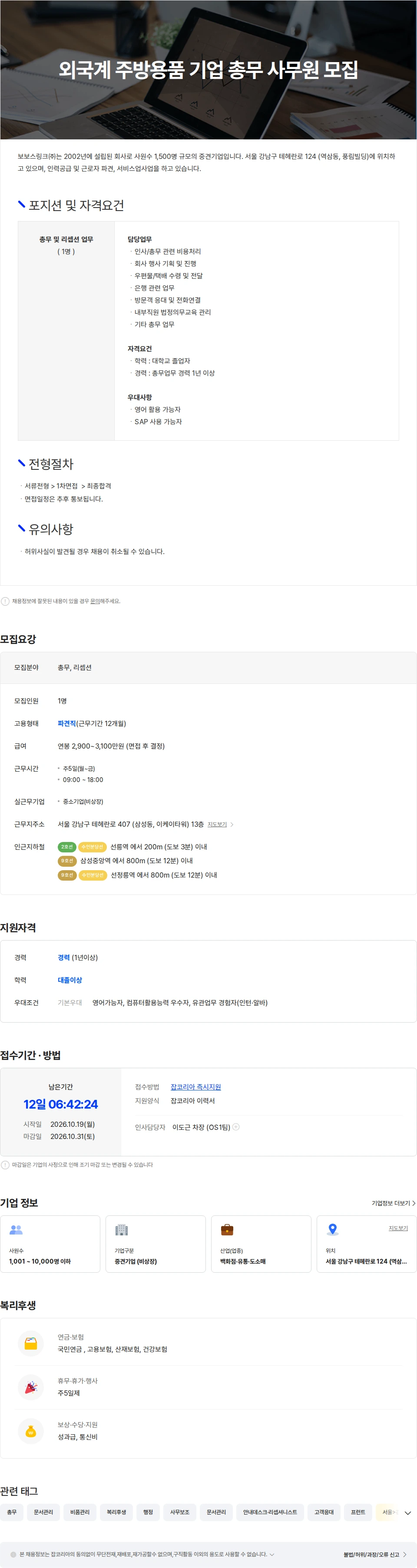Screen dimensions: 417x1568
Task: Click the 수인분당선 badge for 선릉역
Action: 93,847
